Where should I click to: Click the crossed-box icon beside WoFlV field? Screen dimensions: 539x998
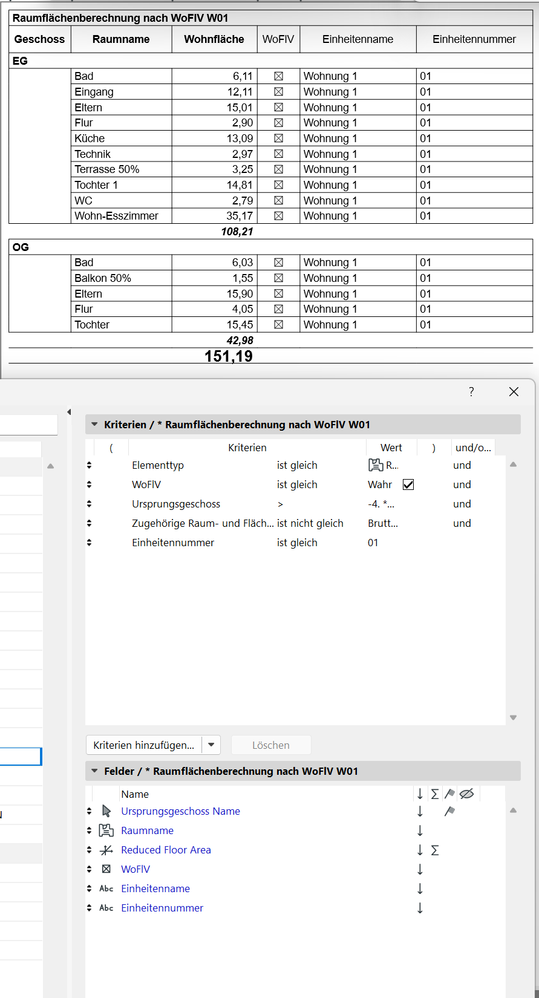(x=106, y=869)
